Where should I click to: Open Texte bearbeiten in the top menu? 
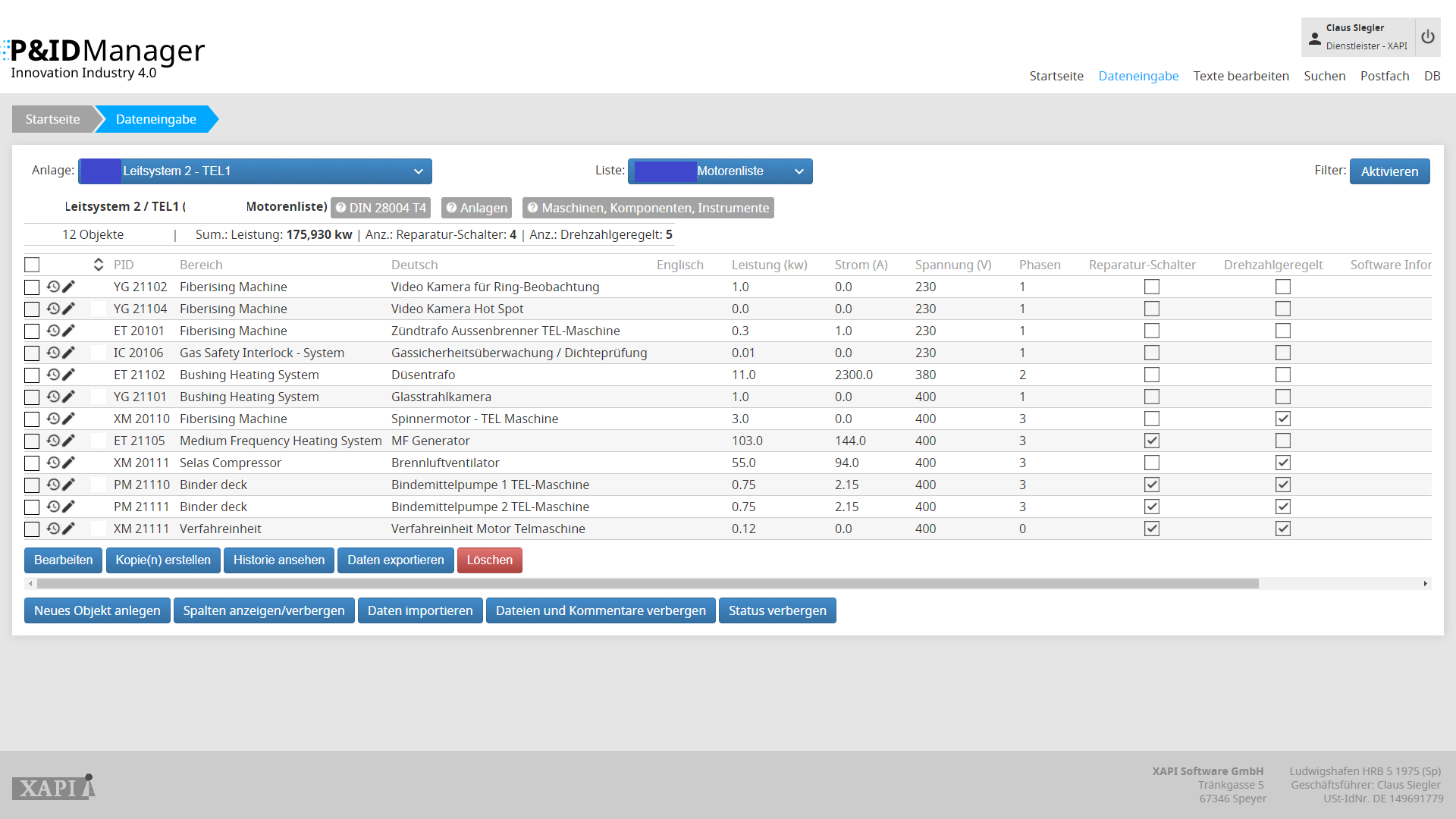[x=1241, y=76]
